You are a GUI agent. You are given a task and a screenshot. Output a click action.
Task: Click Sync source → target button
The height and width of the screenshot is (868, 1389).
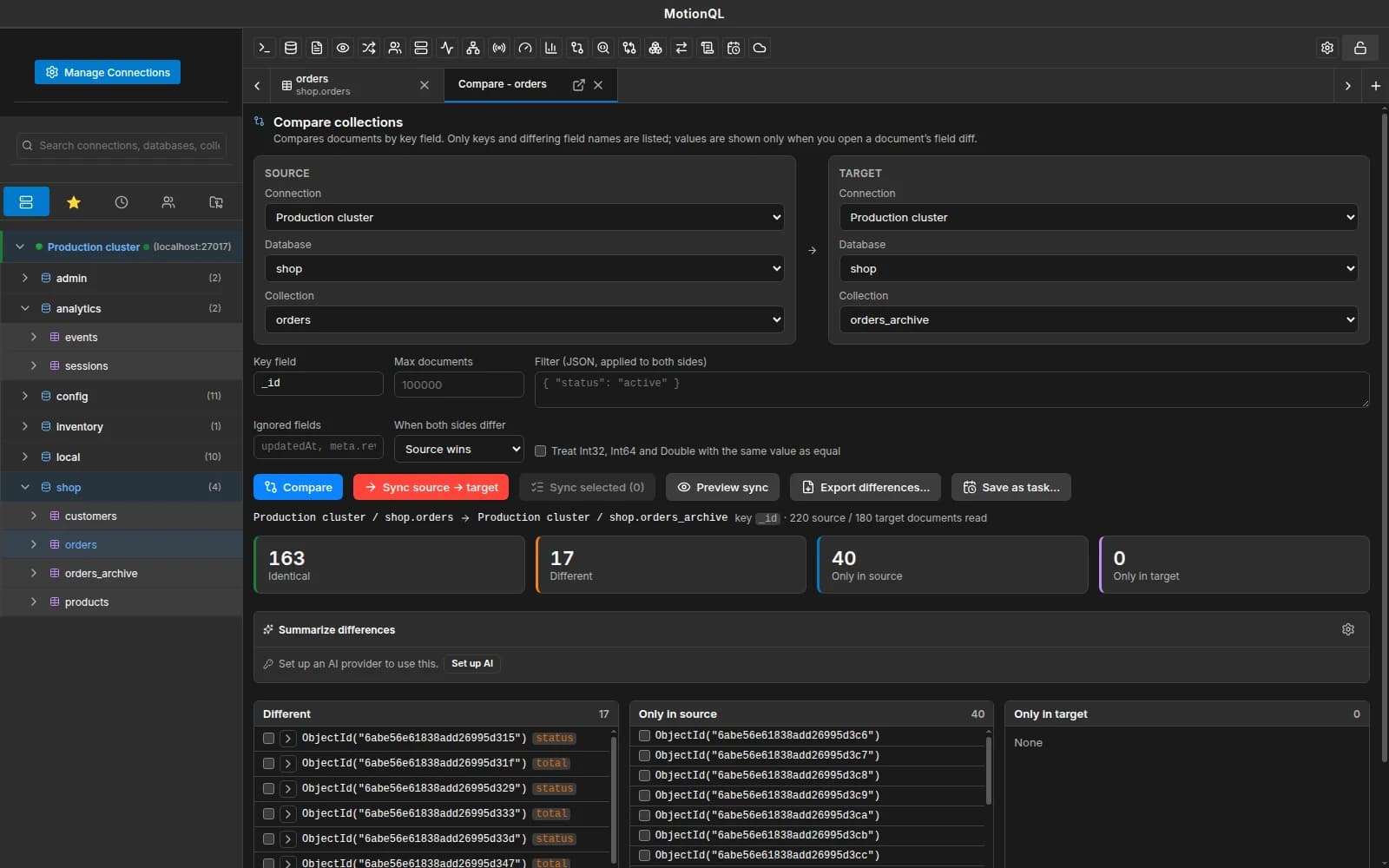pyautogui.click(x=431, y=487)
